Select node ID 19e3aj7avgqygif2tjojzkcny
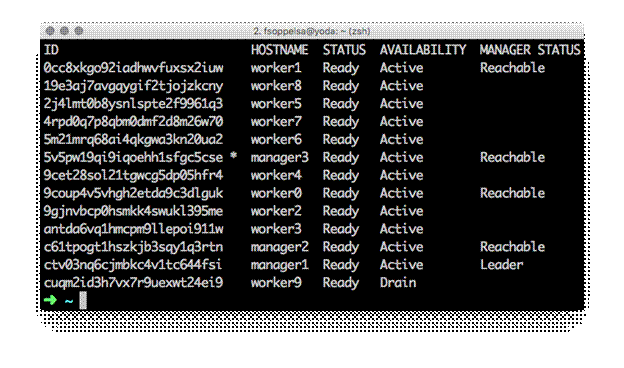 (x=134, y=86)
